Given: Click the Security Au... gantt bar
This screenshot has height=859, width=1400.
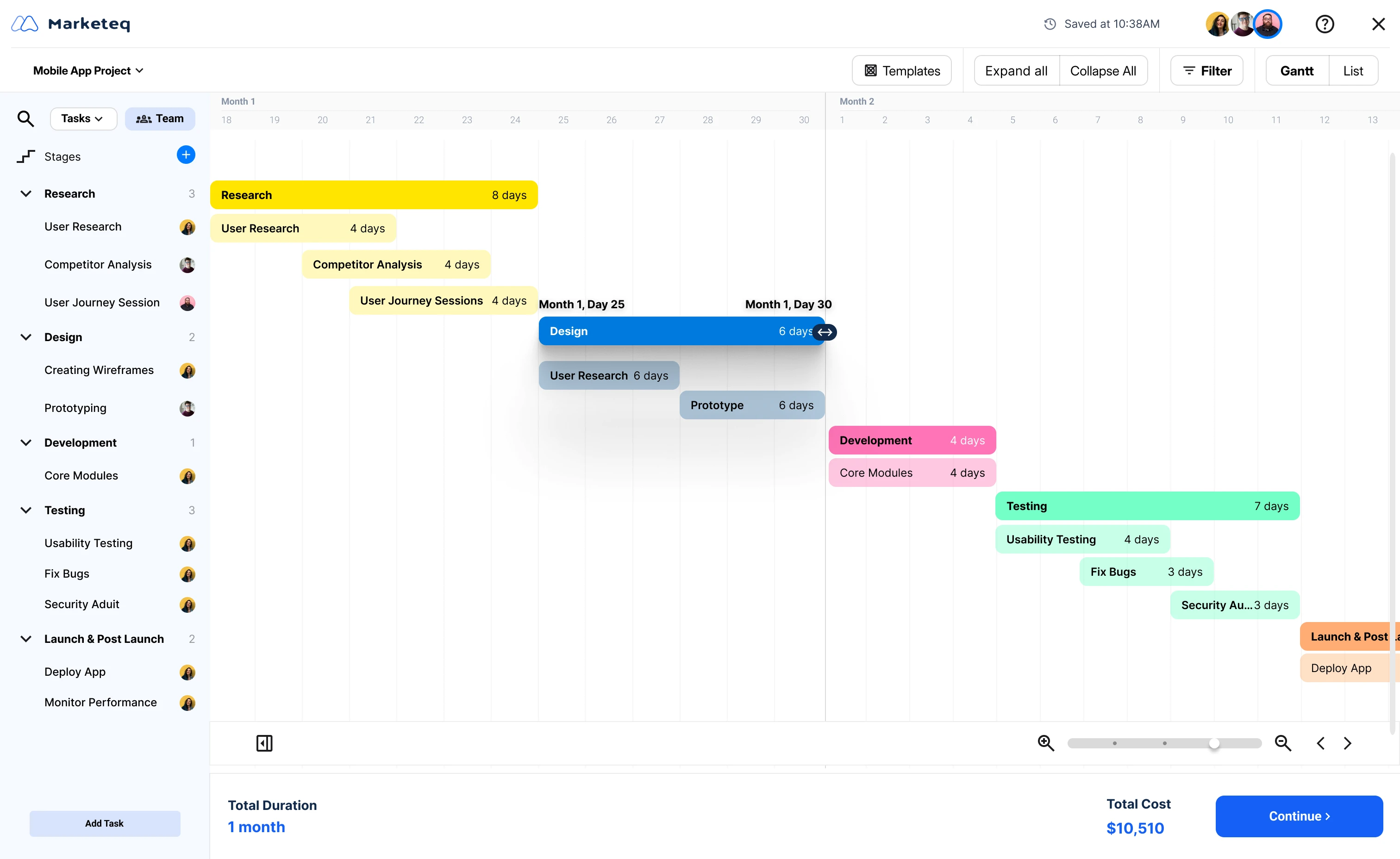Looking at the screenshot, I should [x=1235, y=605].
